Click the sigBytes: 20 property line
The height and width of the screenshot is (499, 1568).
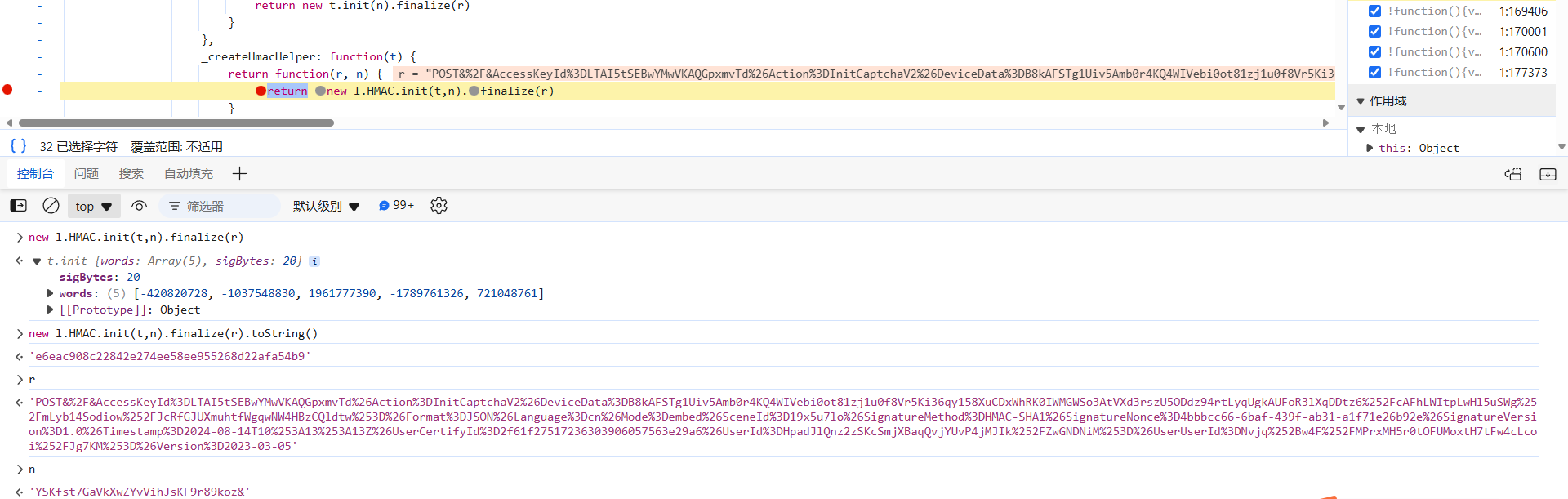pos(100,278)
